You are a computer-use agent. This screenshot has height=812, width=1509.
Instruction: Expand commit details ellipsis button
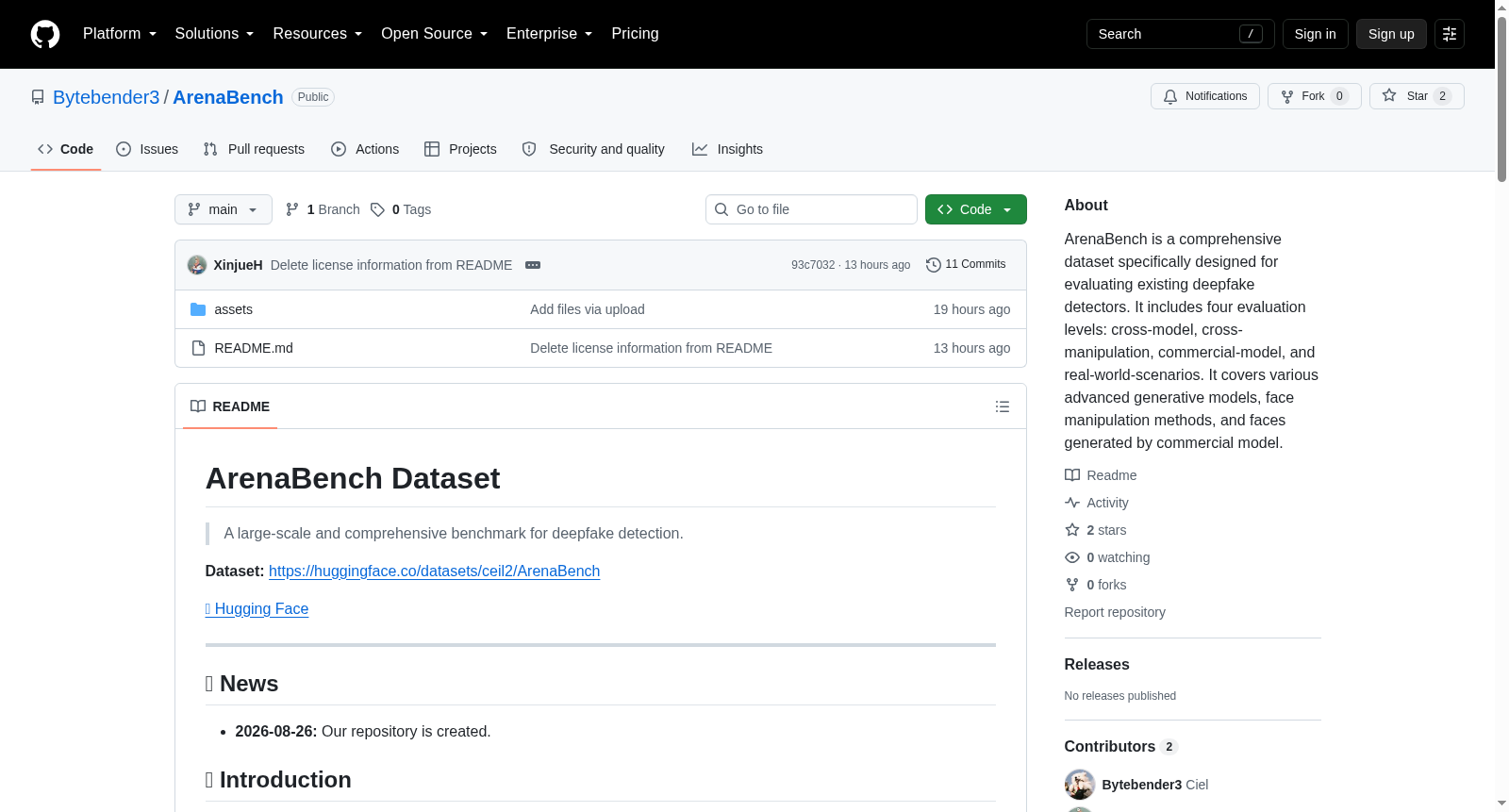[533, 265]
